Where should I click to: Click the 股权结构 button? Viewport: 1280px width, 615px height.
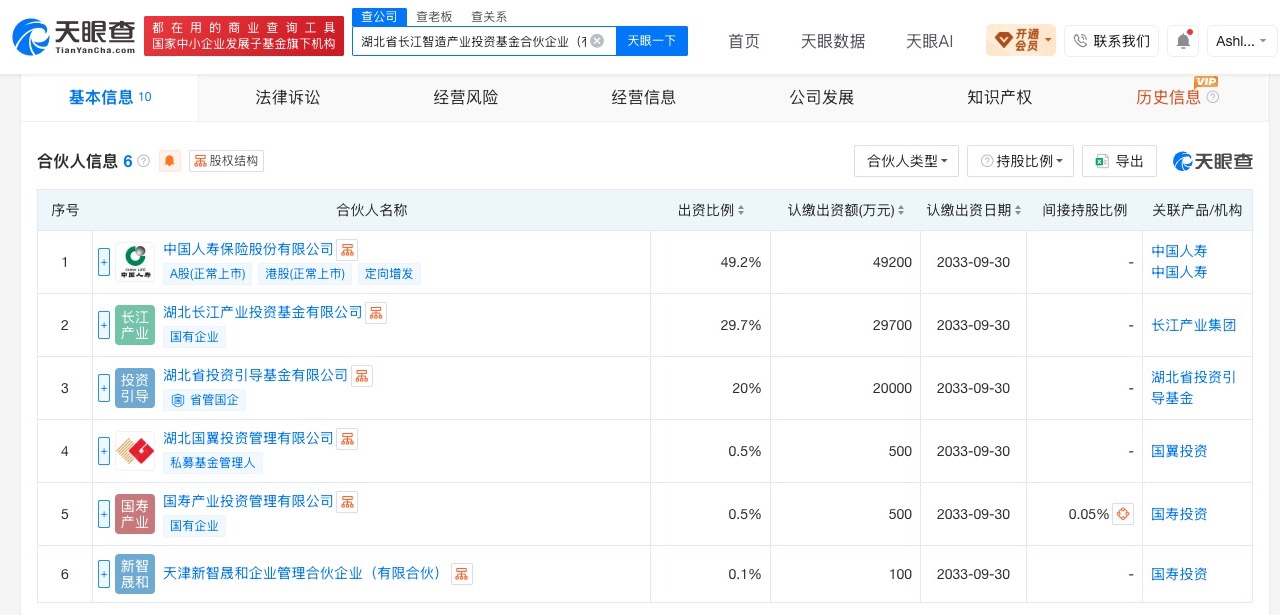(x=226, y=161)
